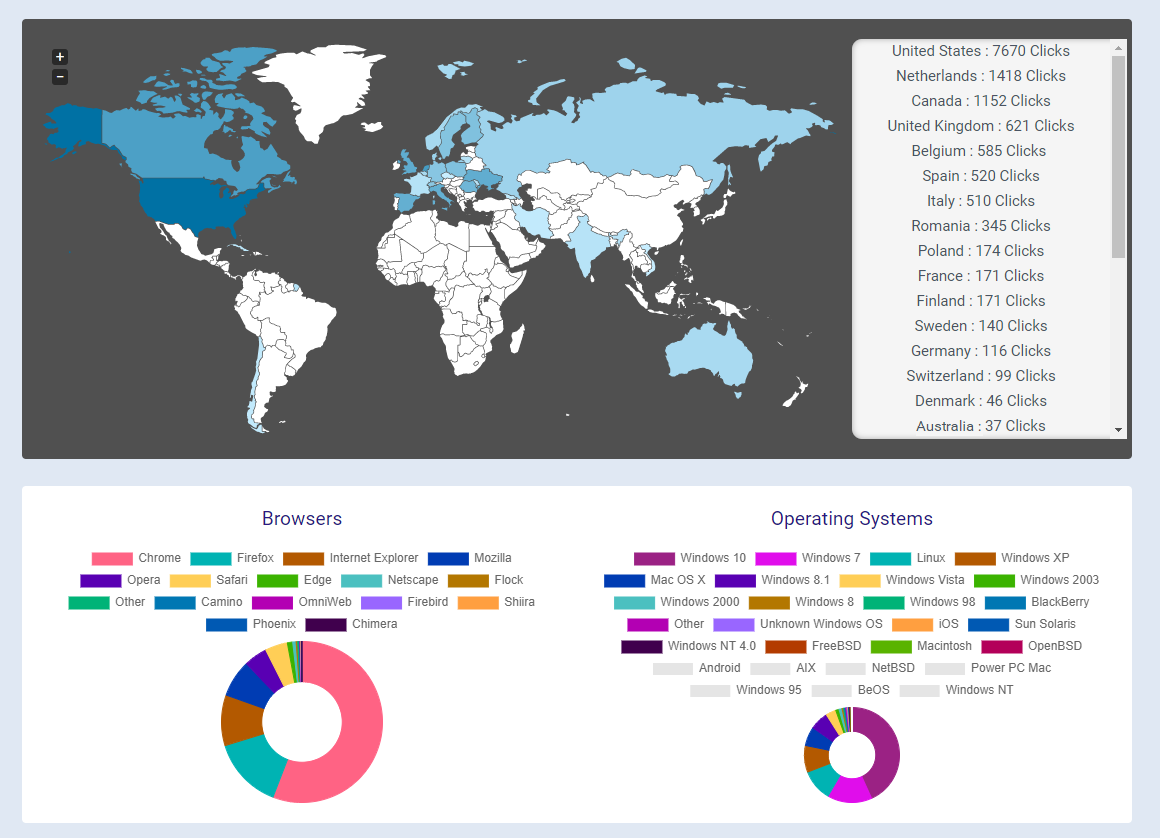This screenshot has height=838, width=1160.
Task: Zoom in on the world map
Action: tap(59, 56)
